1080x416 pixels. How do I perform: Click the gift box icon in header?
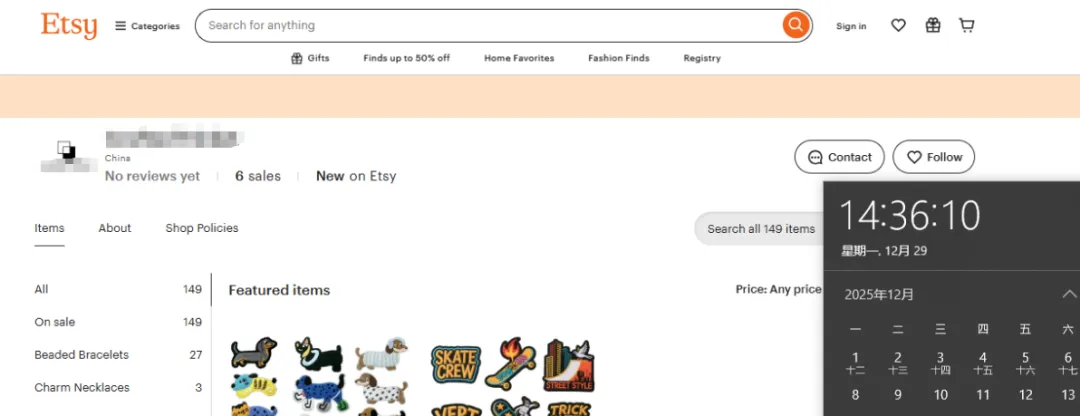pos(933,25)
